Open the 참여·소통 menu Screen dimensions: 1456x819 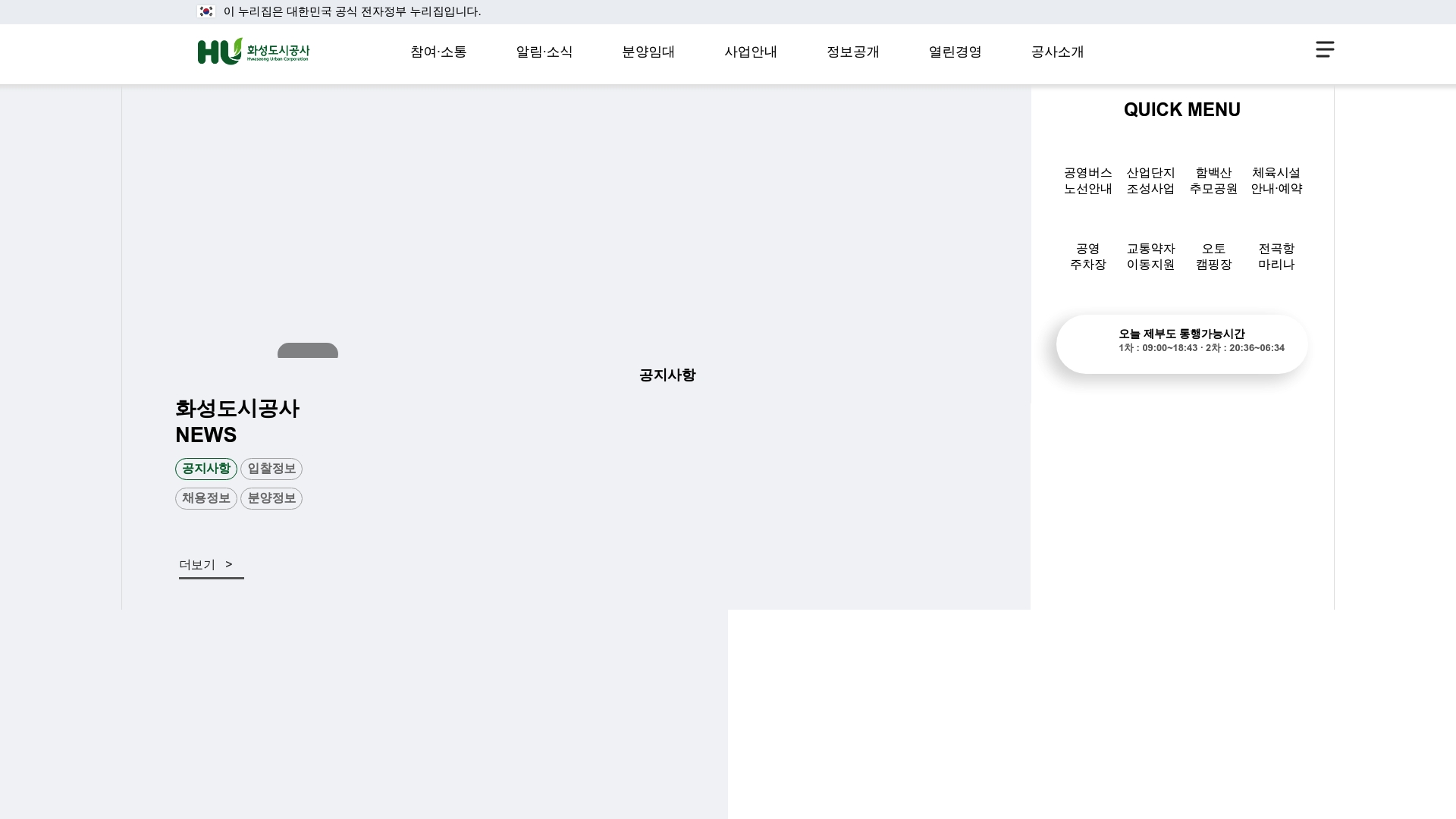tap(438, 52)
